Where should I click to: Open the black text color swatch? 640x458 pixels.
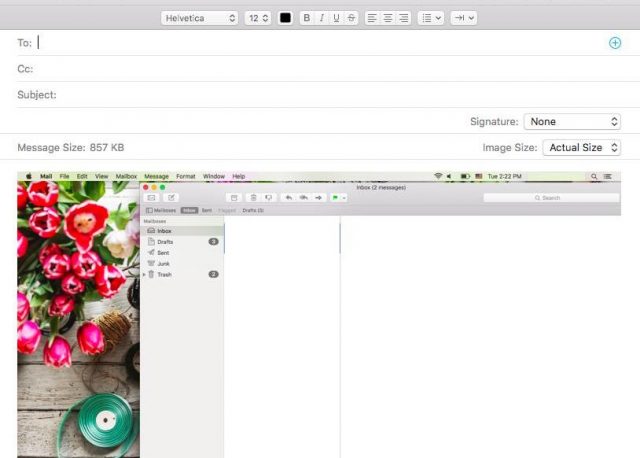285,18
